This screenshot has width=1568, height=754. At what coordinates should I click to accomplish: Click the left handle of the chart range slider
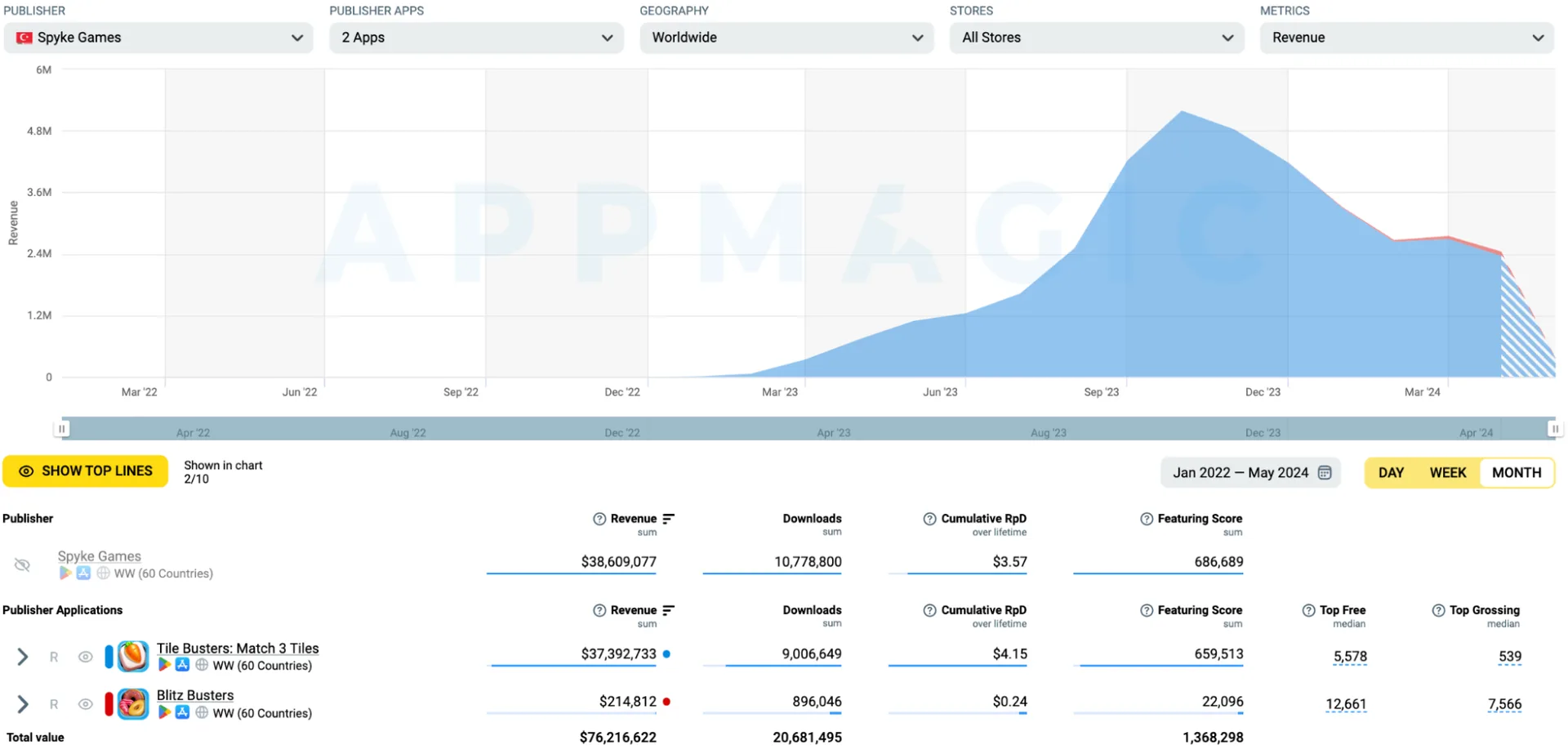pyautogui.click(x=61, y=428)
